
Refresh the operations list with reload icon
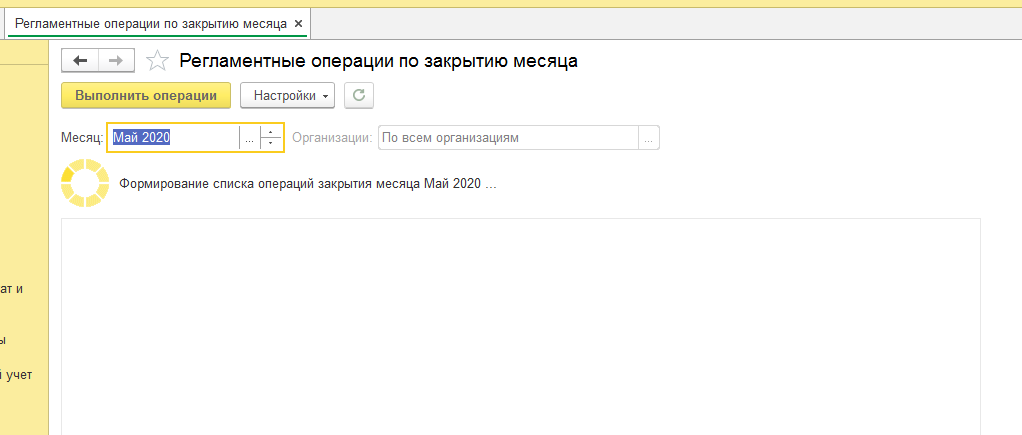tap(359, 95)
